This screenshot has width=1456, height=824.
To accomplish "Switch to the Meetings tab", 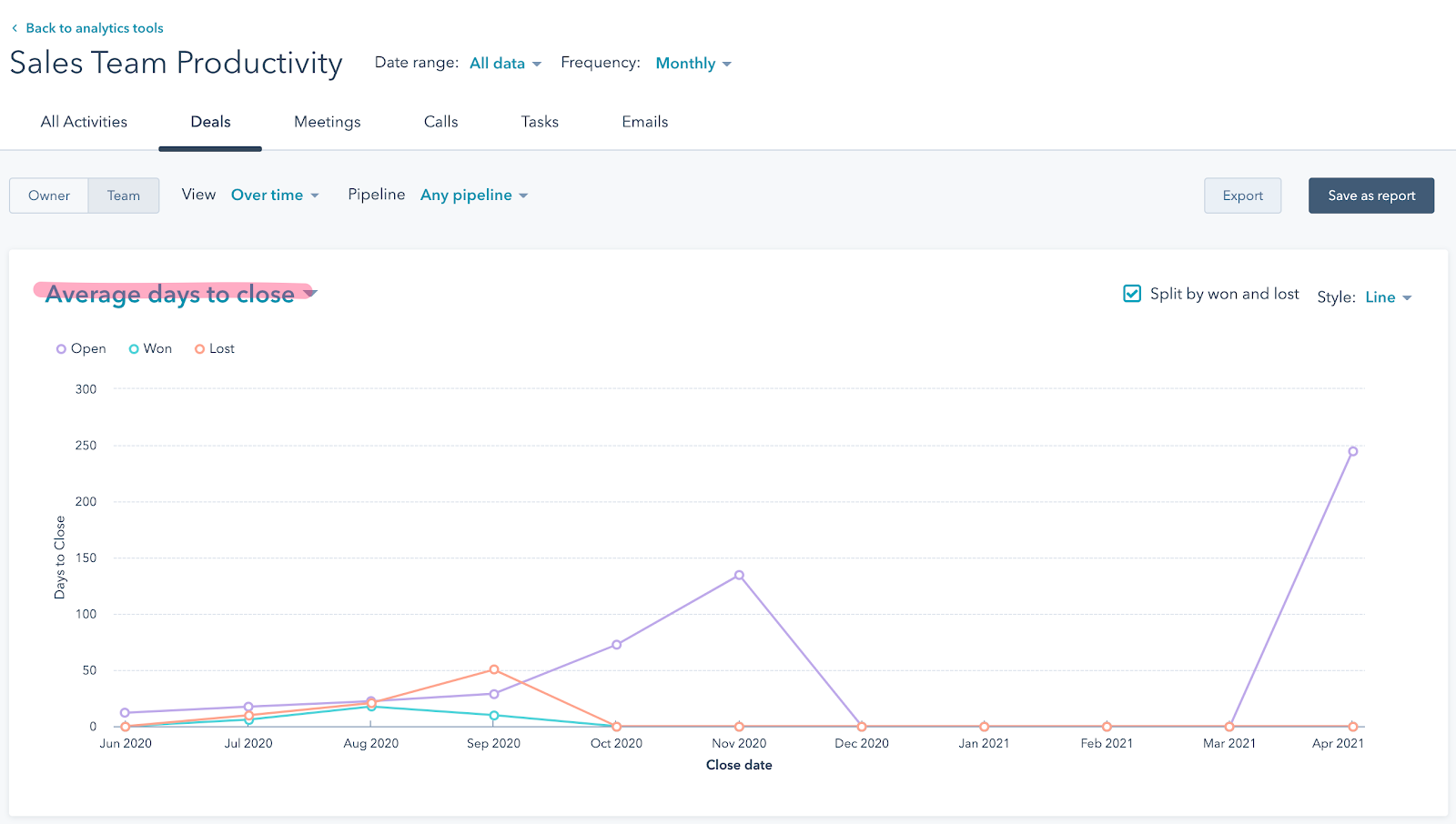I will point(327,122).
